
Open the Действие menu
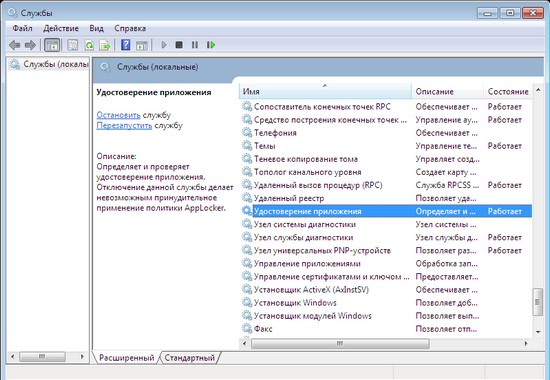coord(61,28)
